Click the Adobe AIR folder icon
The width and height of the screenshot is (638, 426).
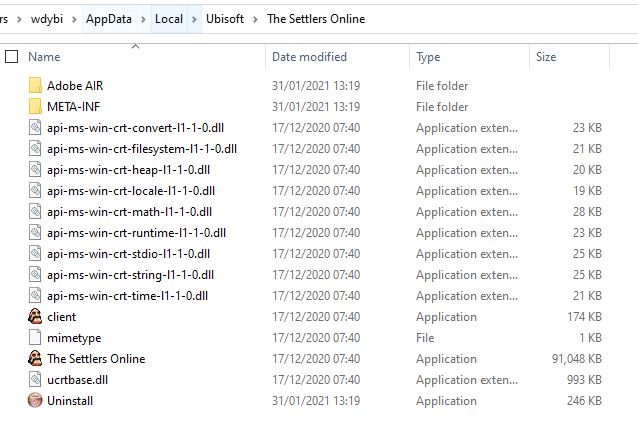click(x=36, y=86)
